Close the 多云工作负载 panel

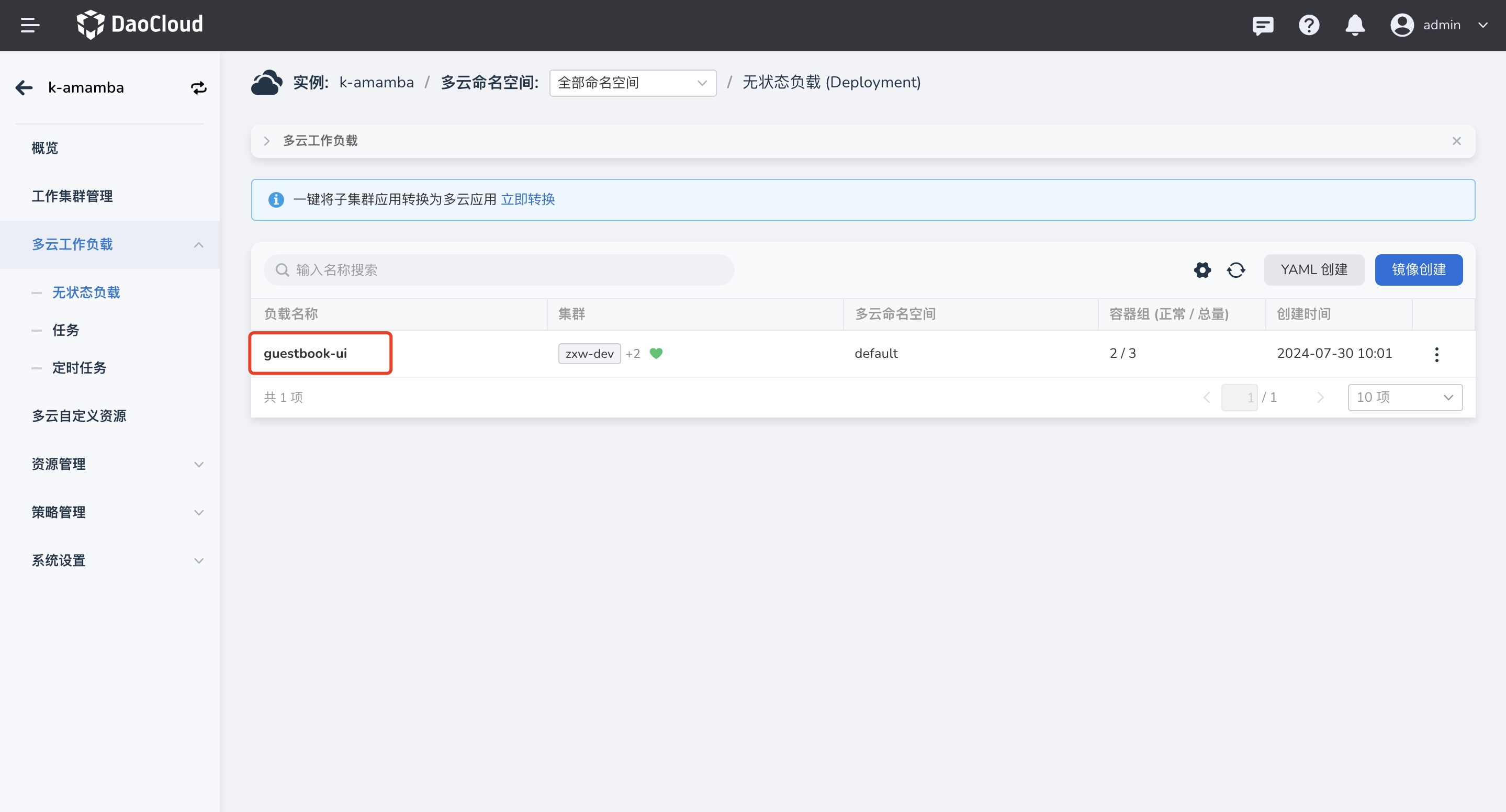1456,141
